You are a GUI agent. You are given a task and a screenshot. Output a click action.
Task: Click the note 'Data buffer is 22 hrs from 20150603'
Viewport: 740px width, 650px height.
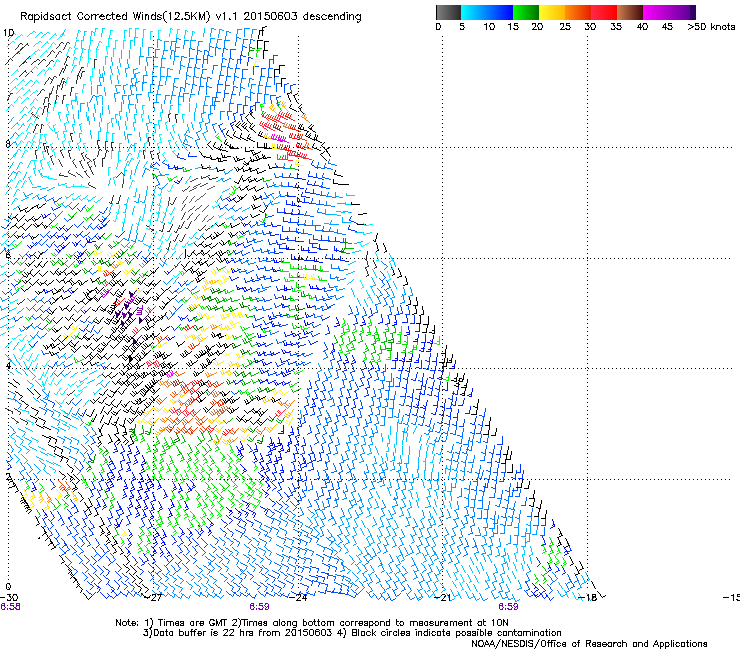pyautogui.click(x=242, y=633)
